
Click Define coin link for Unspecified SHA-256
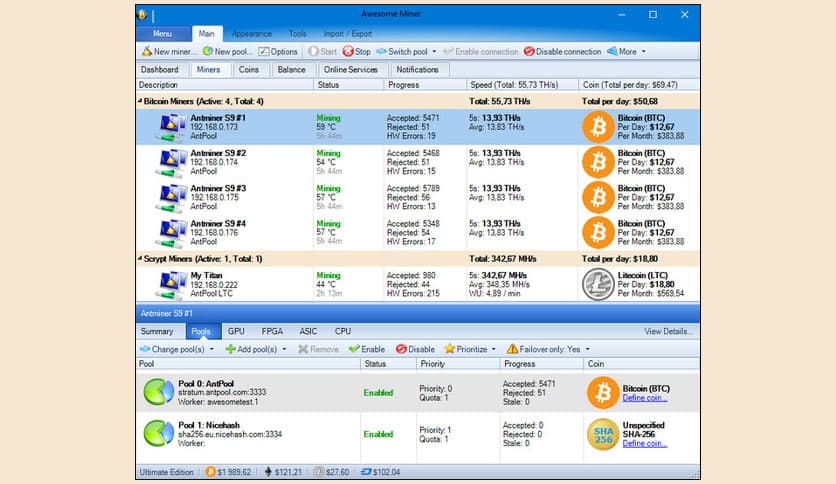[x=645, y=443]
